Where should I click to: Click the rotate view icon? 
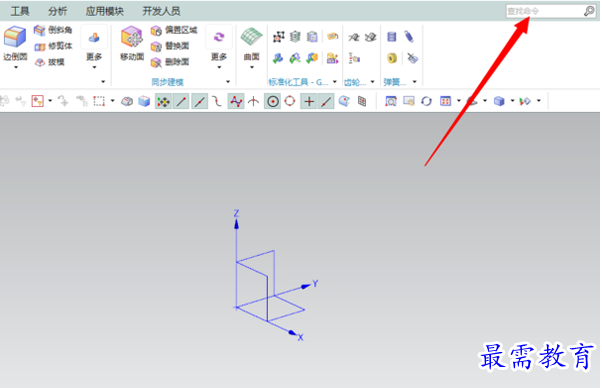426,101
